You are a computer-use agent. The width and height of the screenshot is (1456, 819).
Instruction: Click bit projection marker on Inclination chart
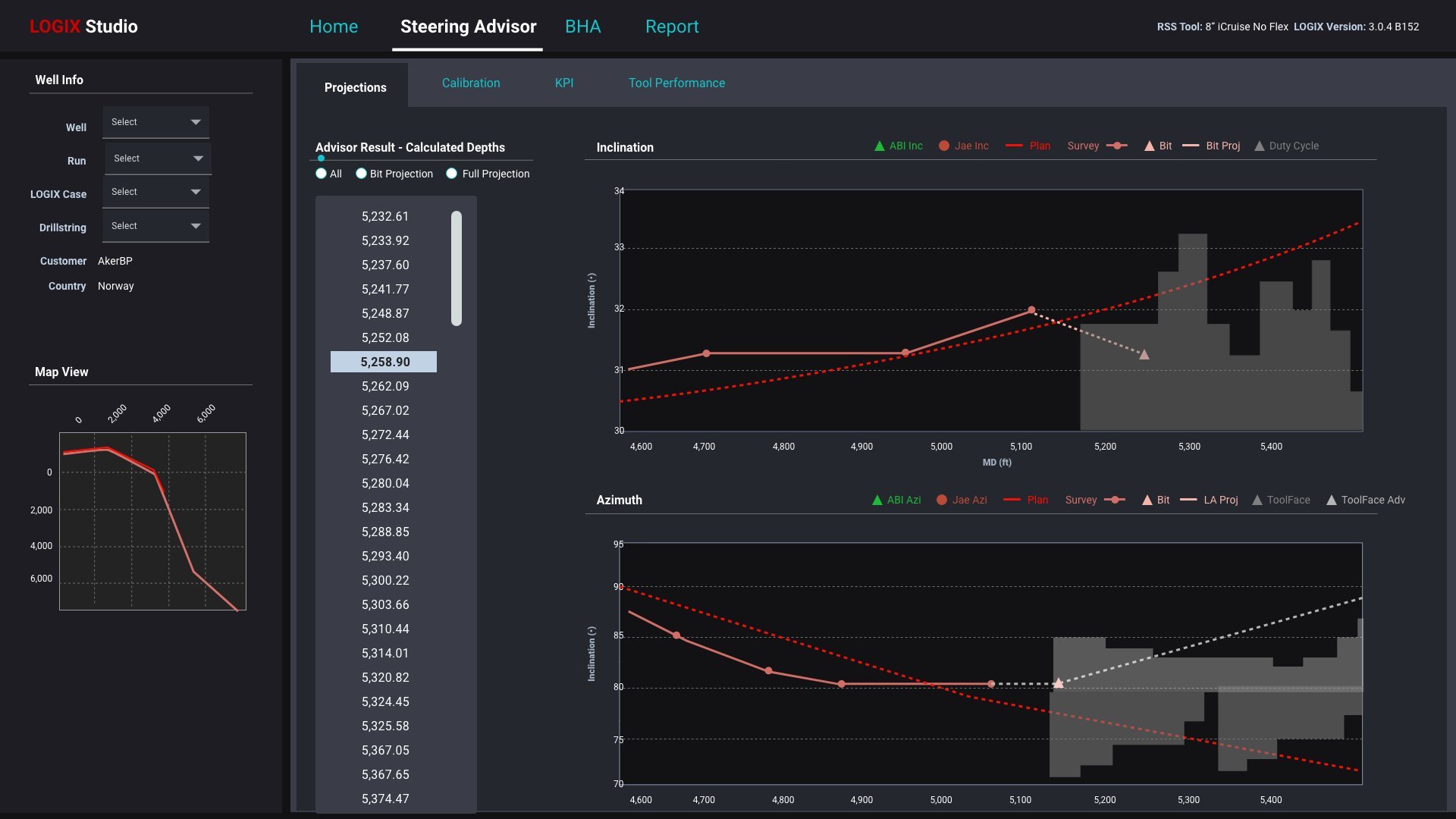tap(1144, 355)
